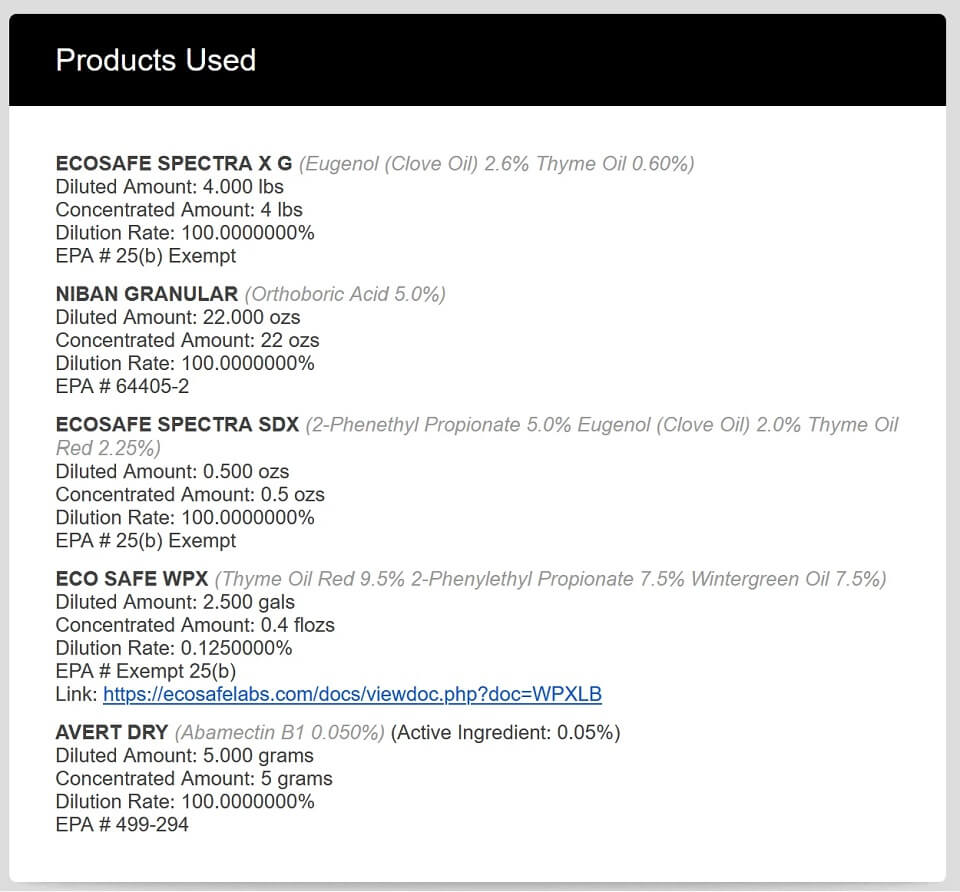
Task: Click Diluted Amount 5.000 grams line
Action: point(184,755)
